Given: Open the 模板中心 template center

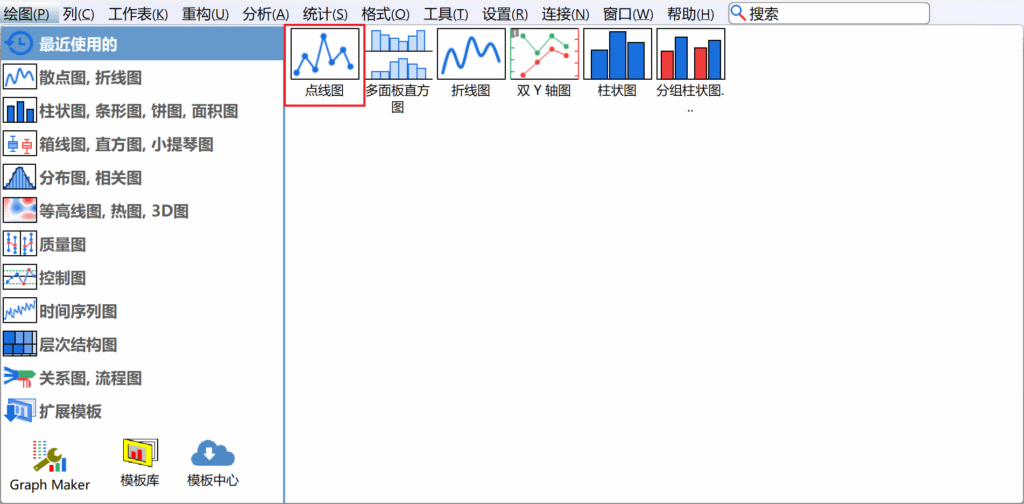Looking at the screenshot, I should [x=213, y=464].
